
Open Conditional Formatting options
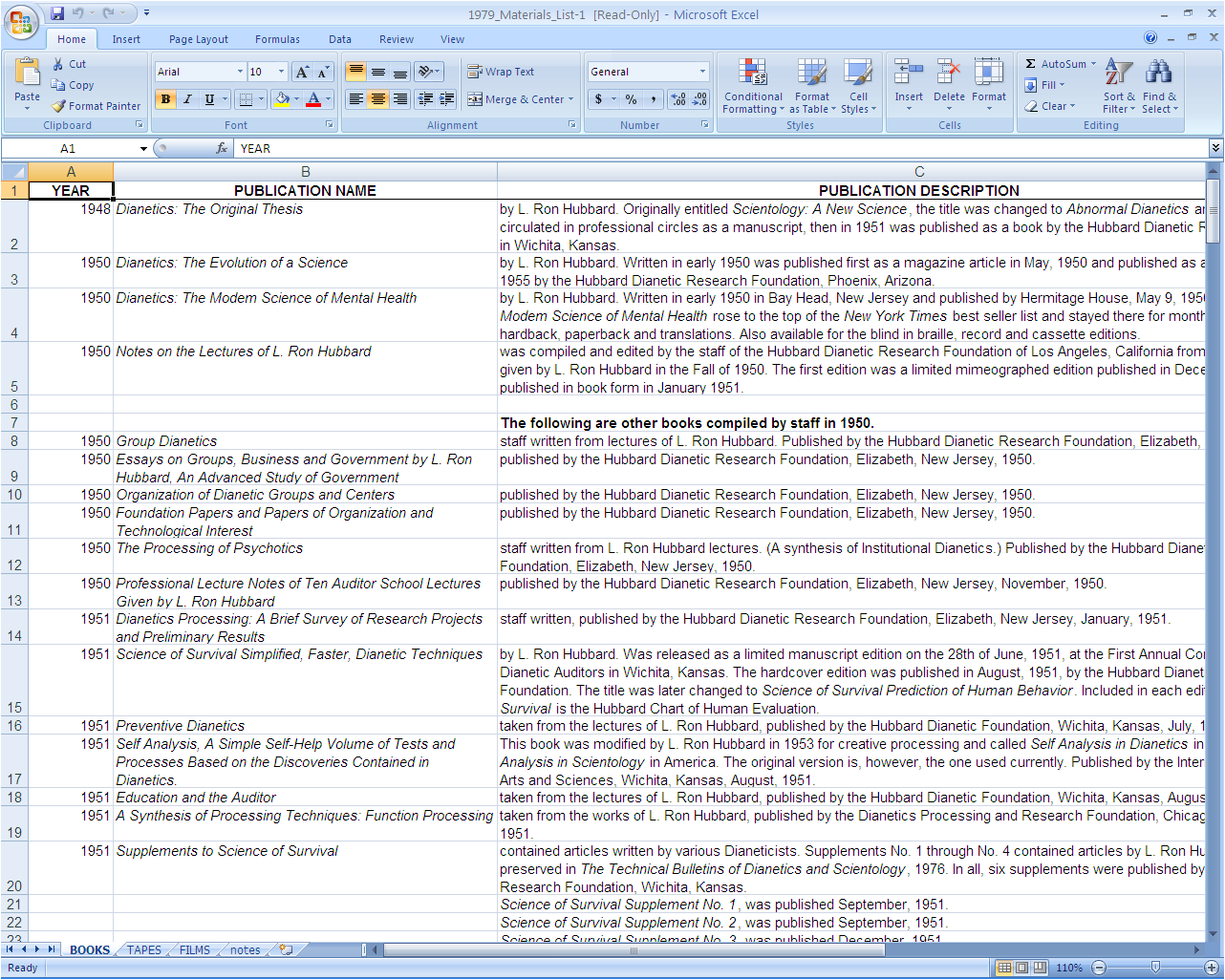[x=752, y=85]
